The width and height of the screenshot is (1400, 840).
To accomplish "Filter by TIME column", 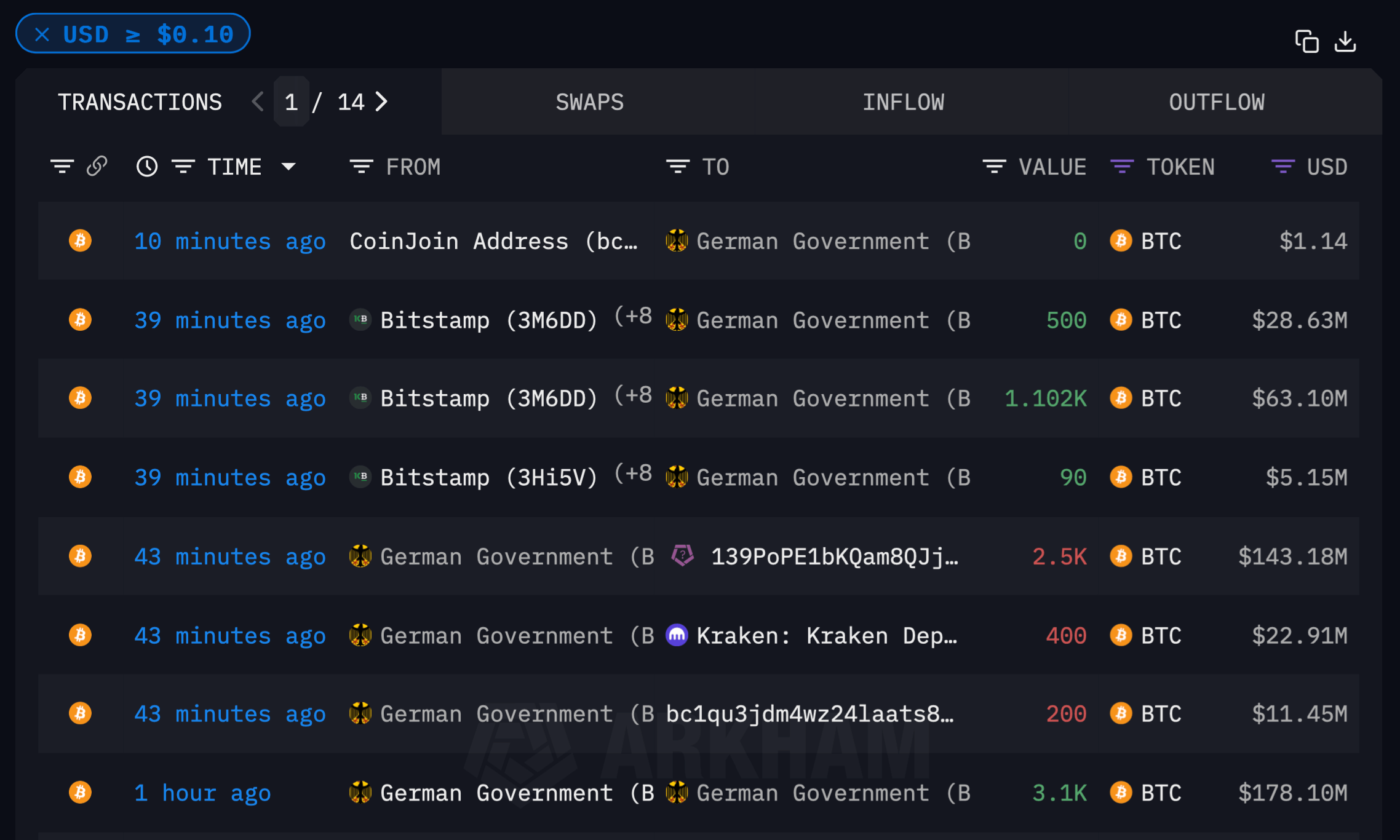I will [183, 166].
